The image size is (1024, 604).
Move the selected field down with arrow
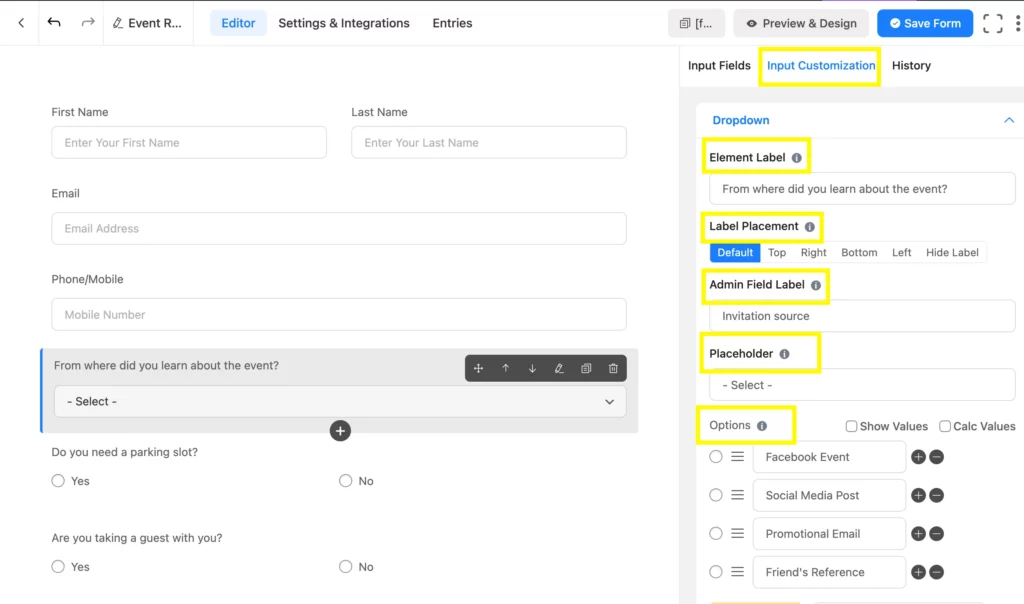[x=532, y=368]
